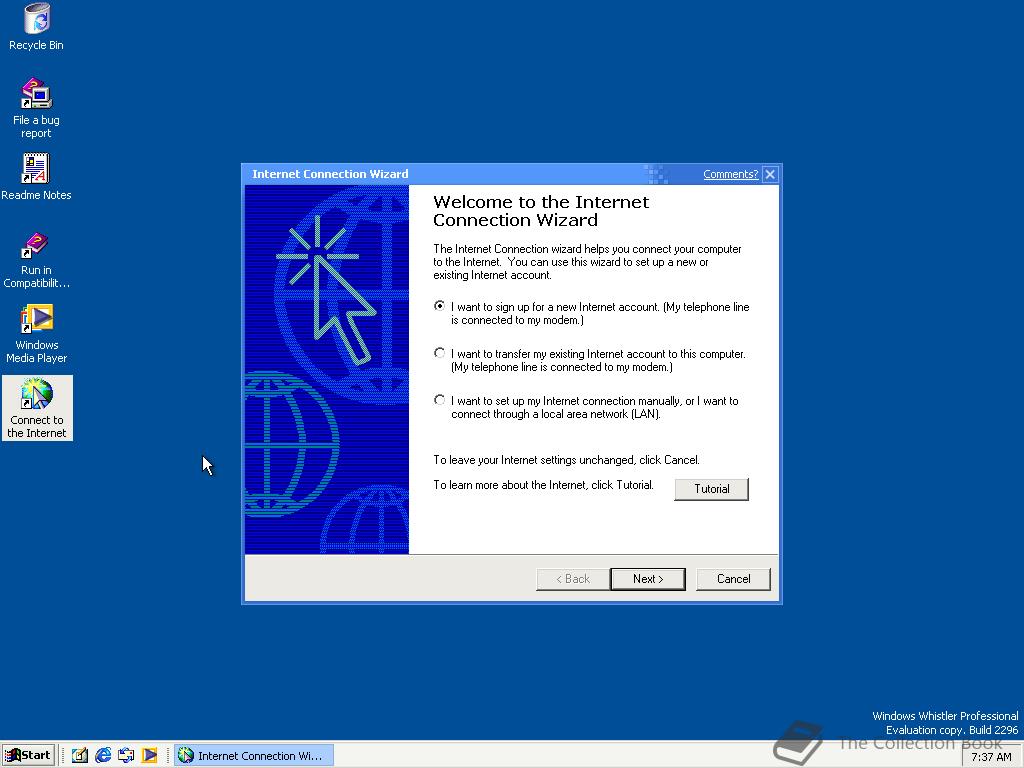Cancel the Internet Connection Wizard
The image size is (1024, 768).
pyautogui.click(x=733, y=579)
